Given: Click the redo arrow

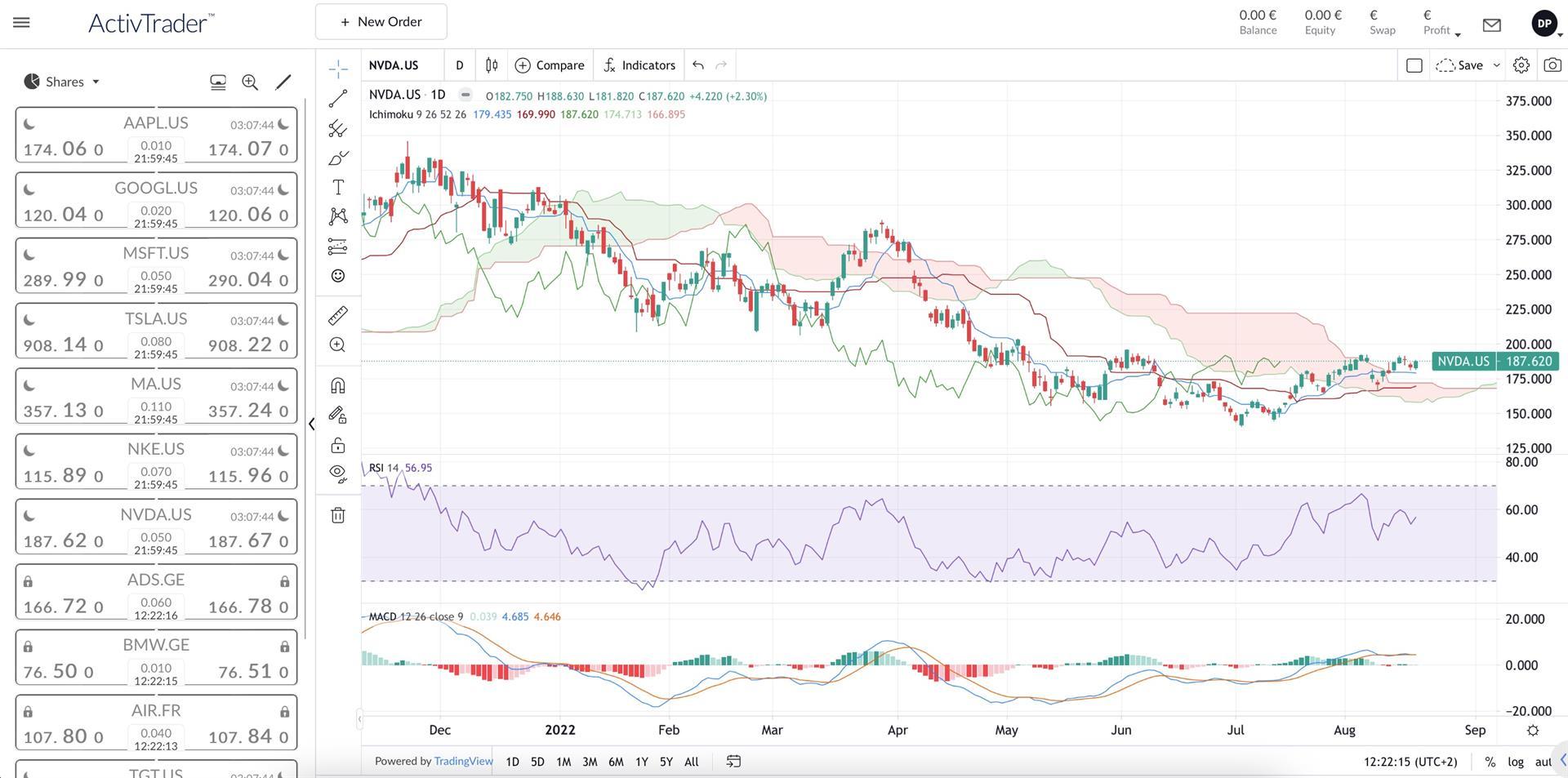Looking at the screenshot, I should 721,65.
